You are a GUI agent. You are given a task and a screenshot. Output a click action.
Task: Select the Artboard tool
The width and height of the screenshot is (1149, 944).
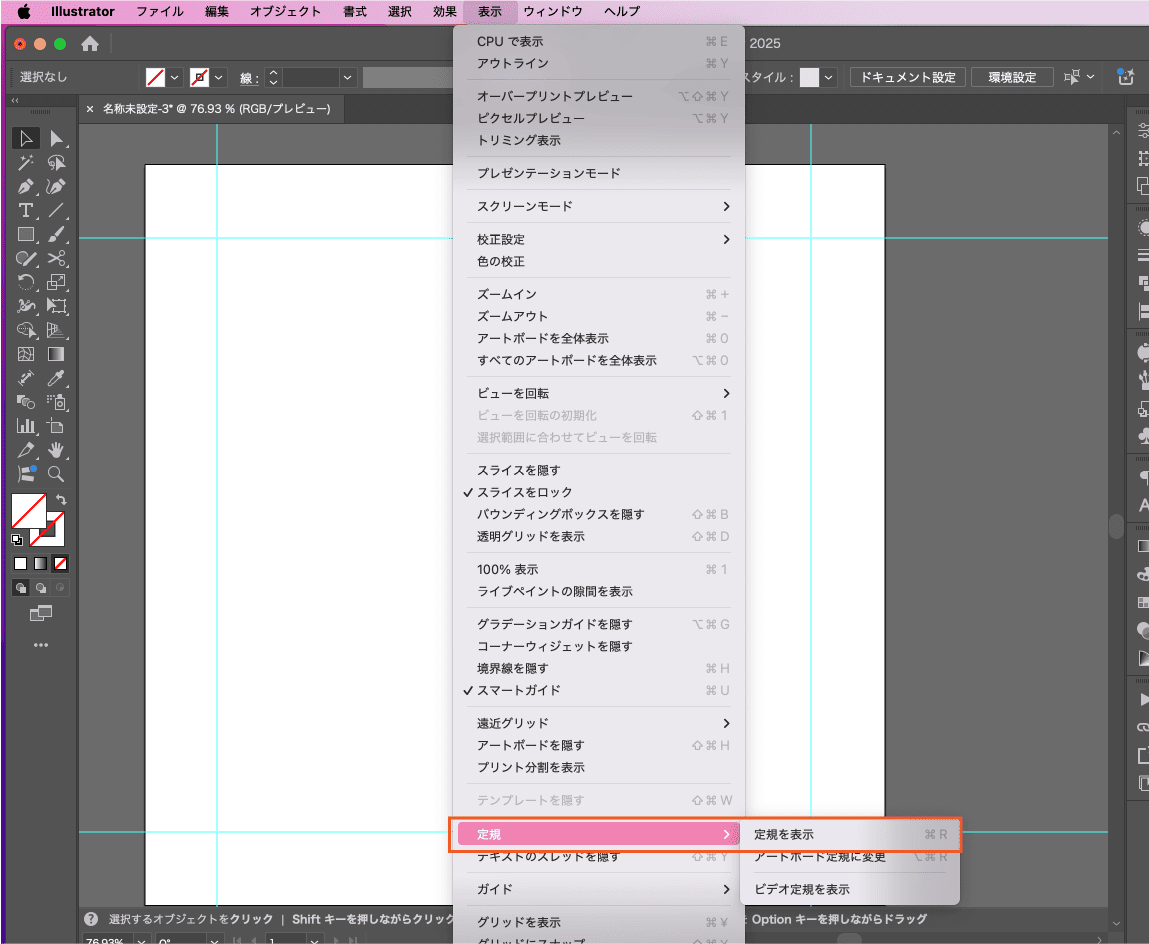pyautogui.click(x=56, y=426)
